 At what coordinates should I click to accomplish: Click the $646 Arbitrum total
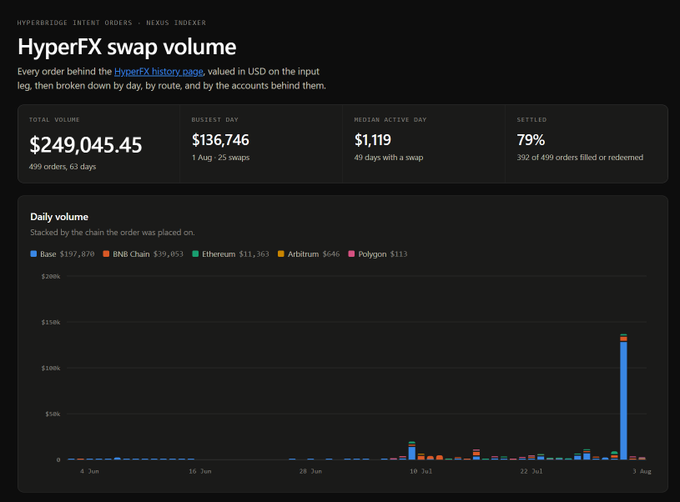331,254
